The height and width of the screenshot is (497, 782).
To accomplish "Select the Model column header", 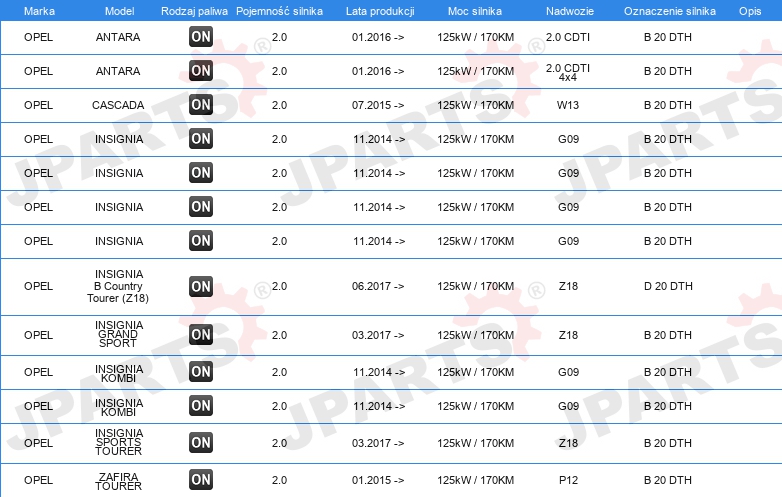I will coord(119,11).
